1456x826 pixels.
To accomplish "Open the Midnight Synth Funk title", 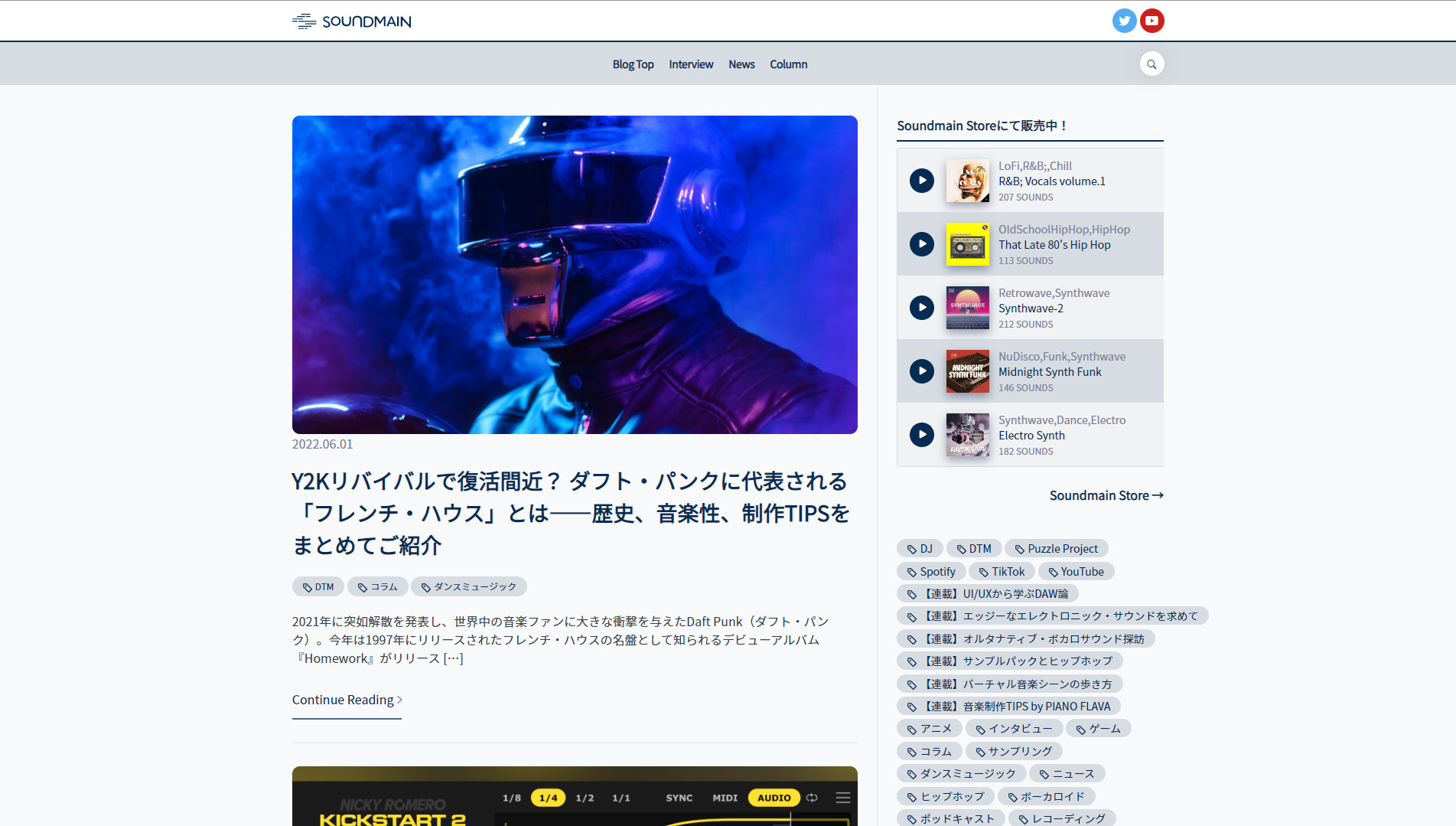I will (1050, 371).
